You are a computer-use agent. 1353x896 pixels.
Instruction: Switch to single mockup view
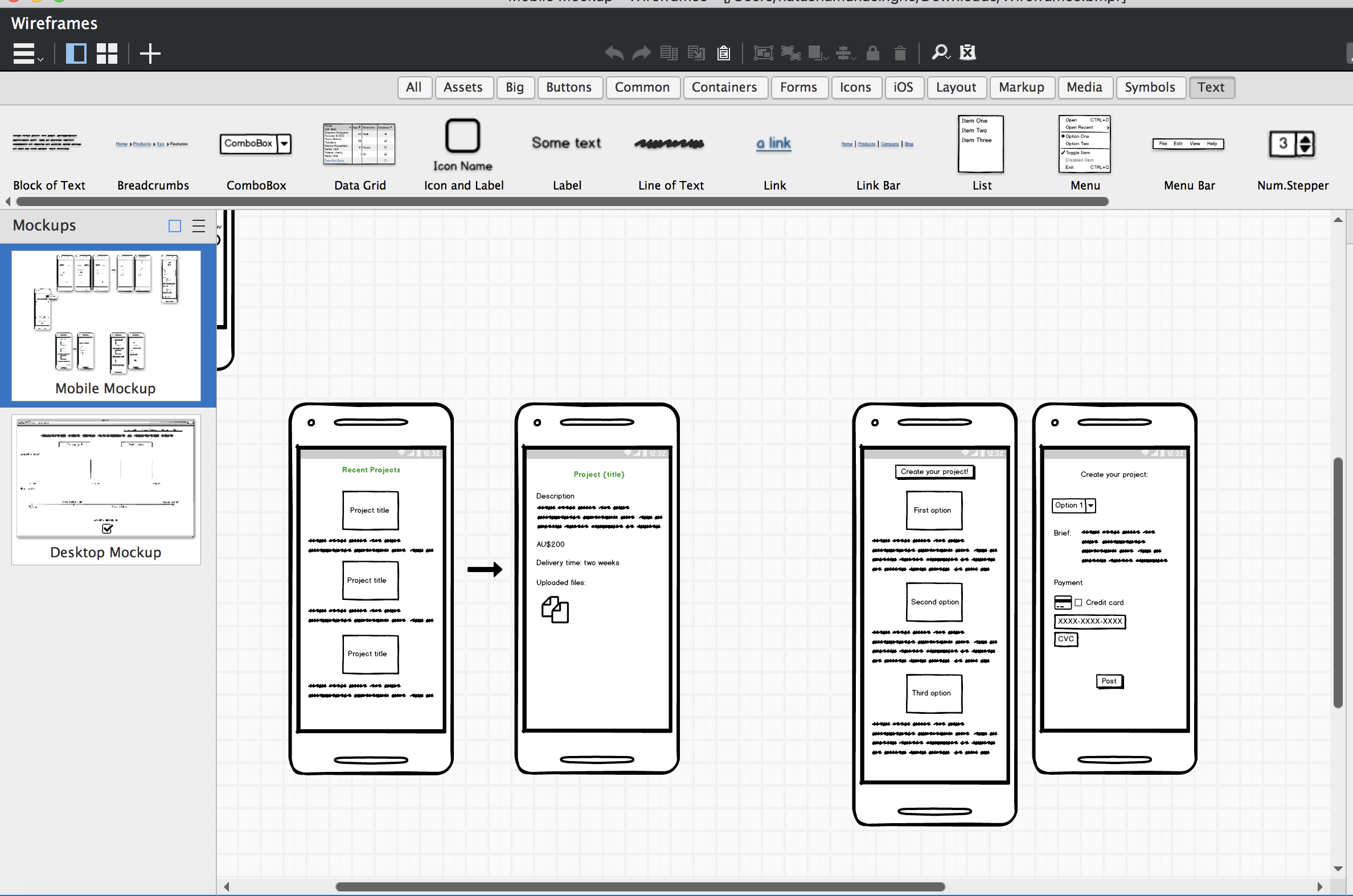tap(76, 54)
